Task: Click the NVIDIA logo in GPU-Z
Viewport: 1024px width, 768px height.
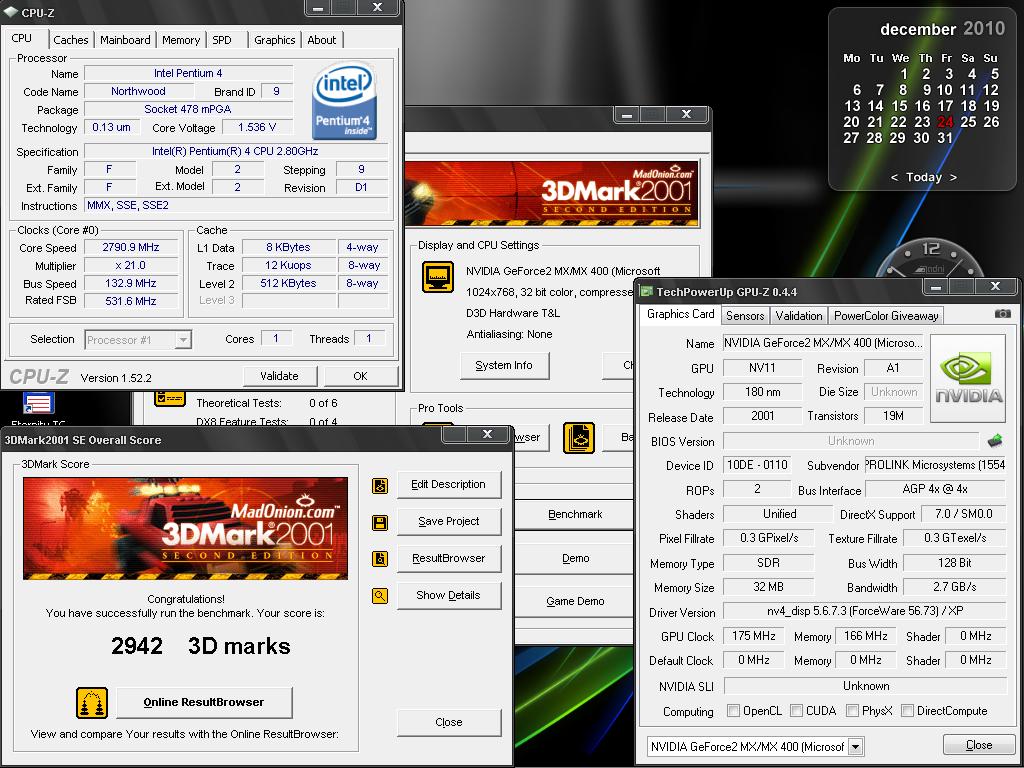Action: pyautogui.click(x=968, y=378)
